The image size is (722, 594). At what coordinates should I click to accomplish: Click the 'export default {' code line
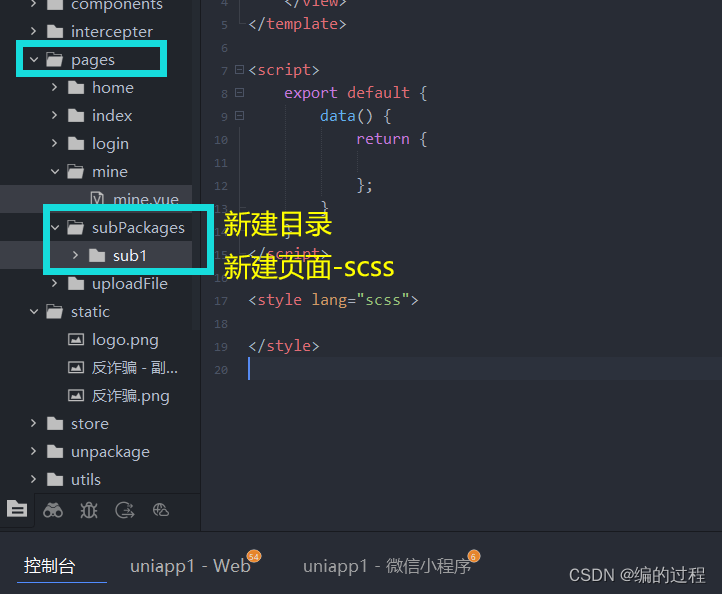[355, 93]
